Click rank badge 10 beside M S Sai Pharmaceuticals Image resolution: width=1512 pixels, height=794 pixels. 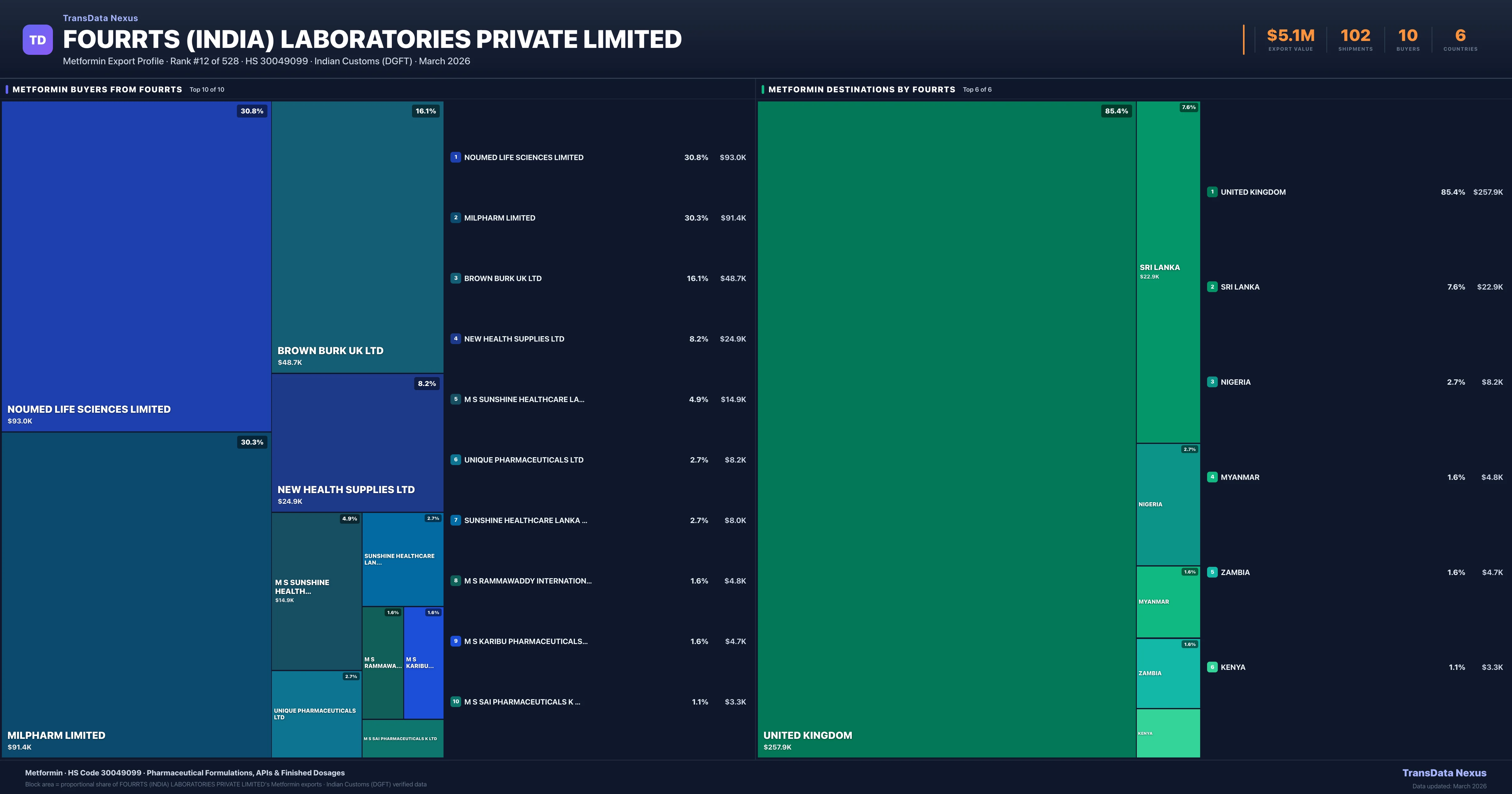pos(455,702)
